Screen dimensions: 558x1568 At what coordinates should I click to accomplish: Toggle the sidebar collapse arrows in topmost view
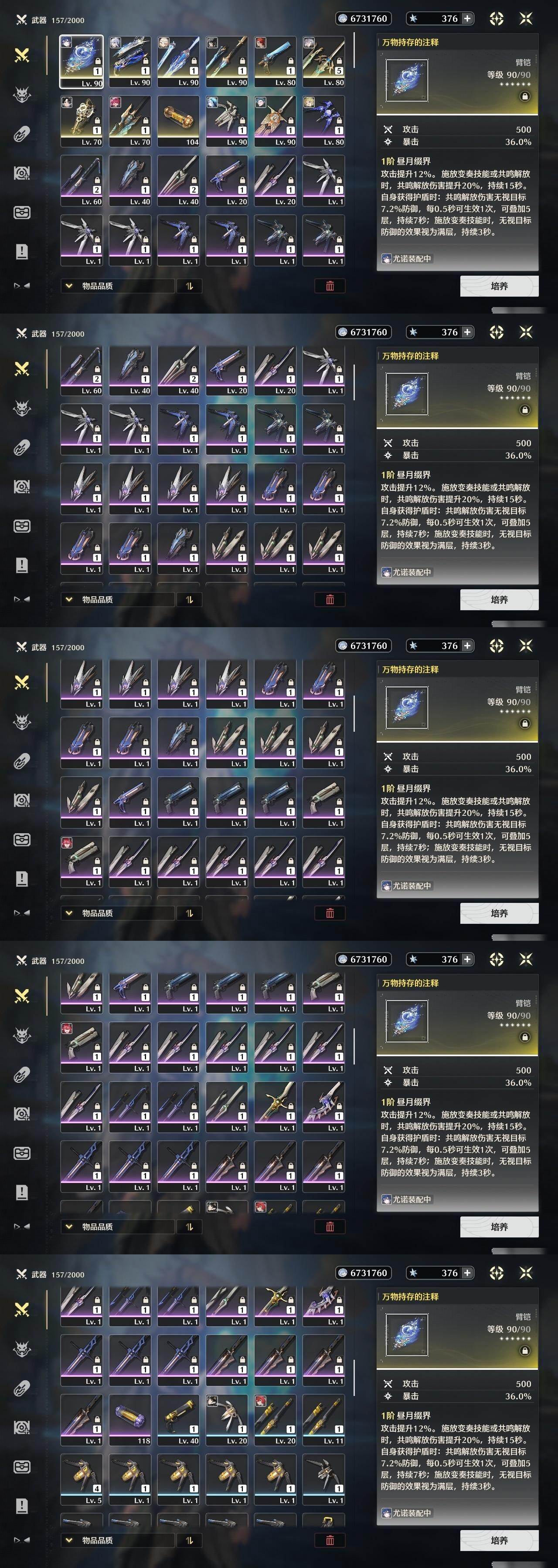click(x=22, y=285)
